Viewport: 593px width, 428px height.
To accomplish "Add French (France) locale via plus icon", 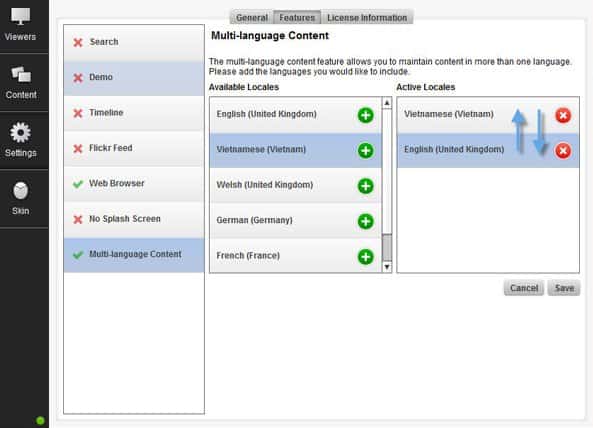I will (x=365, y=257).
